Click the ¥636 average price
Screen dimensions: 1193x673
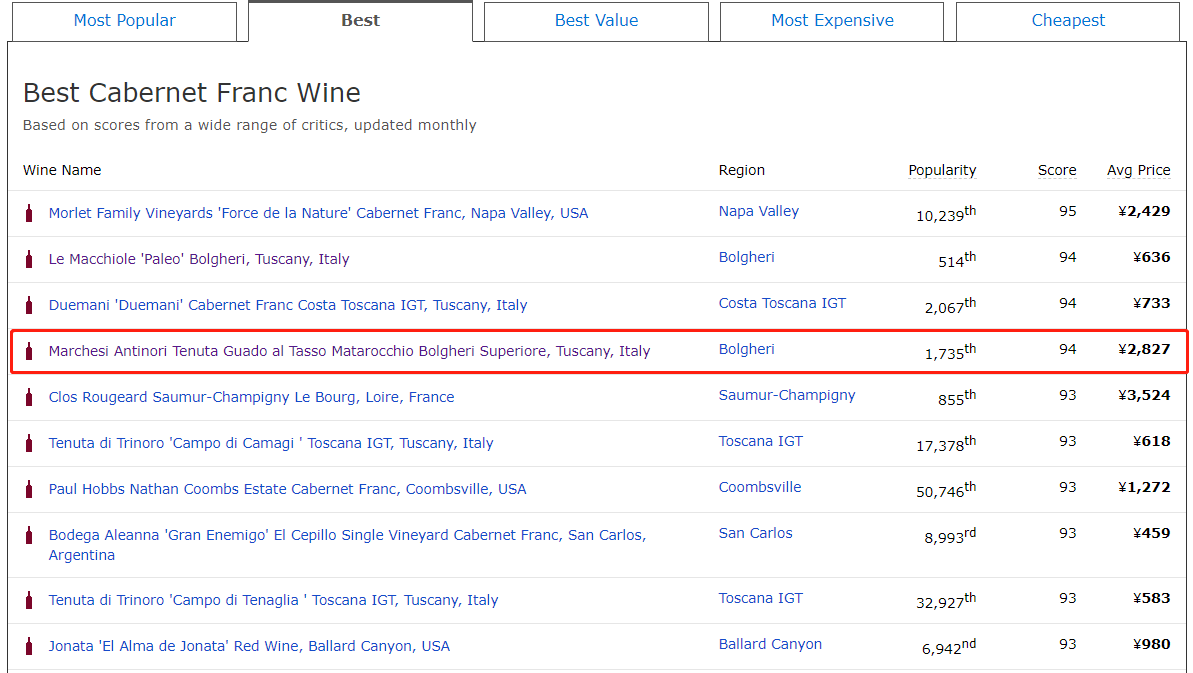click(x=1151, y=257)
